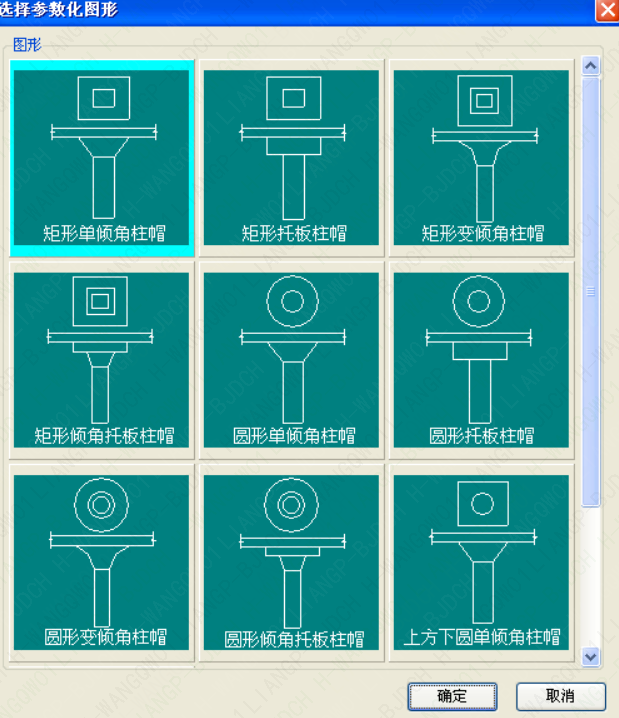
Task: Choose the 矩形托板柱帽 shape
Action: (x=291, y=158)
